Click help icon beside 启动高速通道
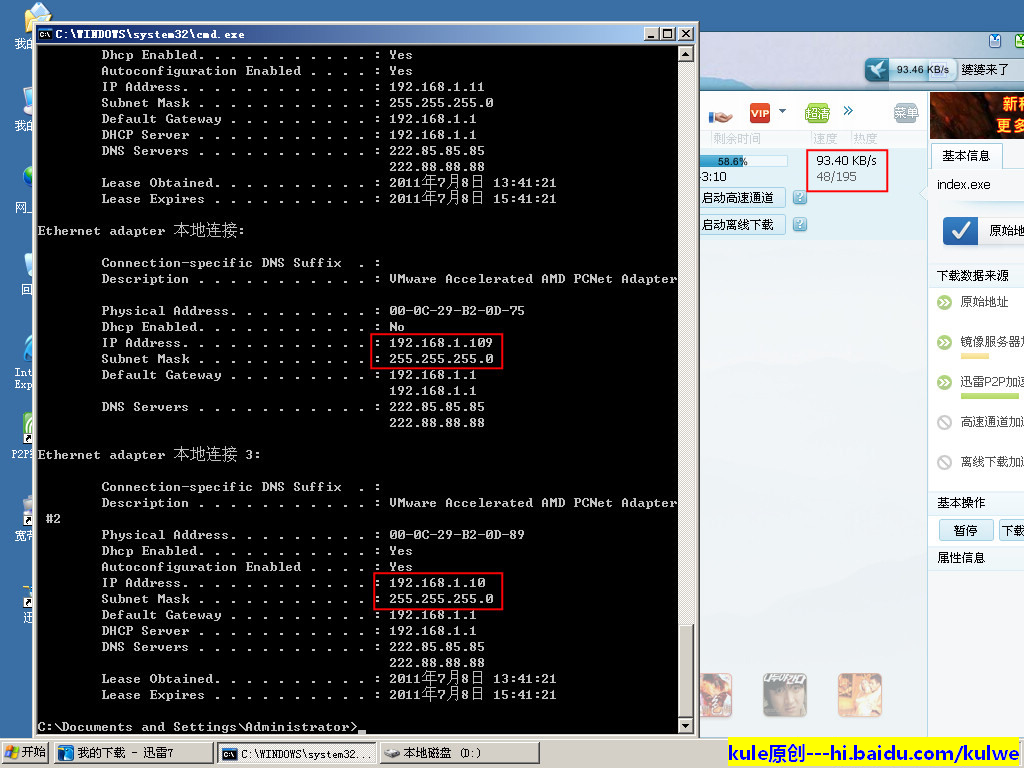The height and width of the screenshot is (768, 1024). [799, 198]
